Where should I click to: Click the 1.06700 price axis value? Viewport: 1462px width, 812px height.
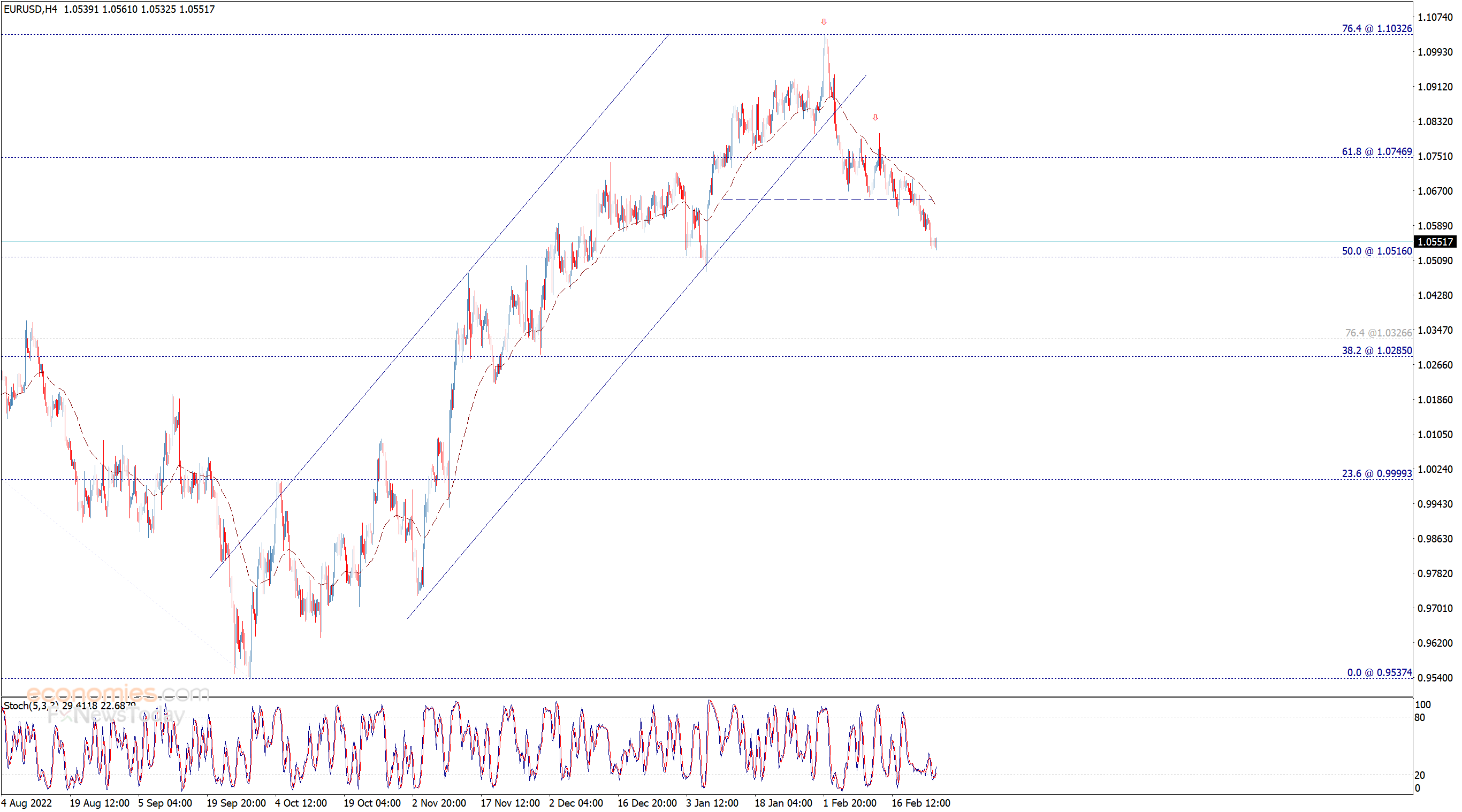(1435, 191)
